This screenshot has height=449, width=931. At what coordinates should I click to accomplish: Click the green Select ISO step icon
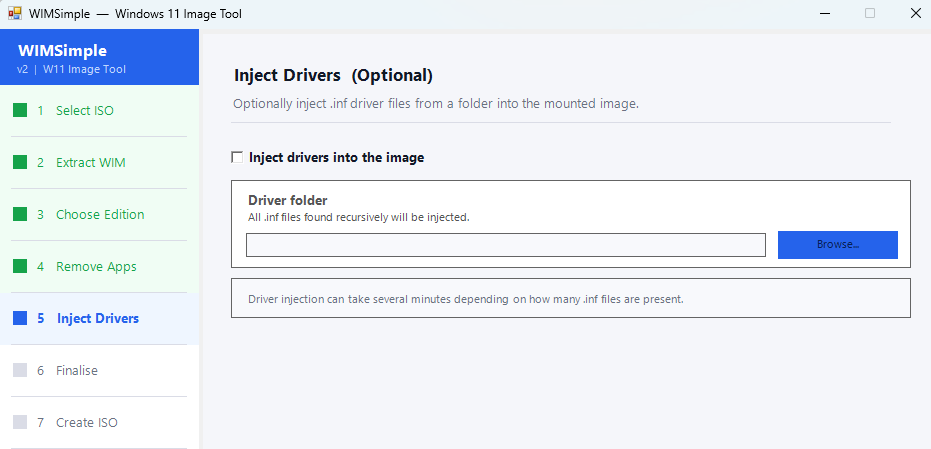[20, 111]
